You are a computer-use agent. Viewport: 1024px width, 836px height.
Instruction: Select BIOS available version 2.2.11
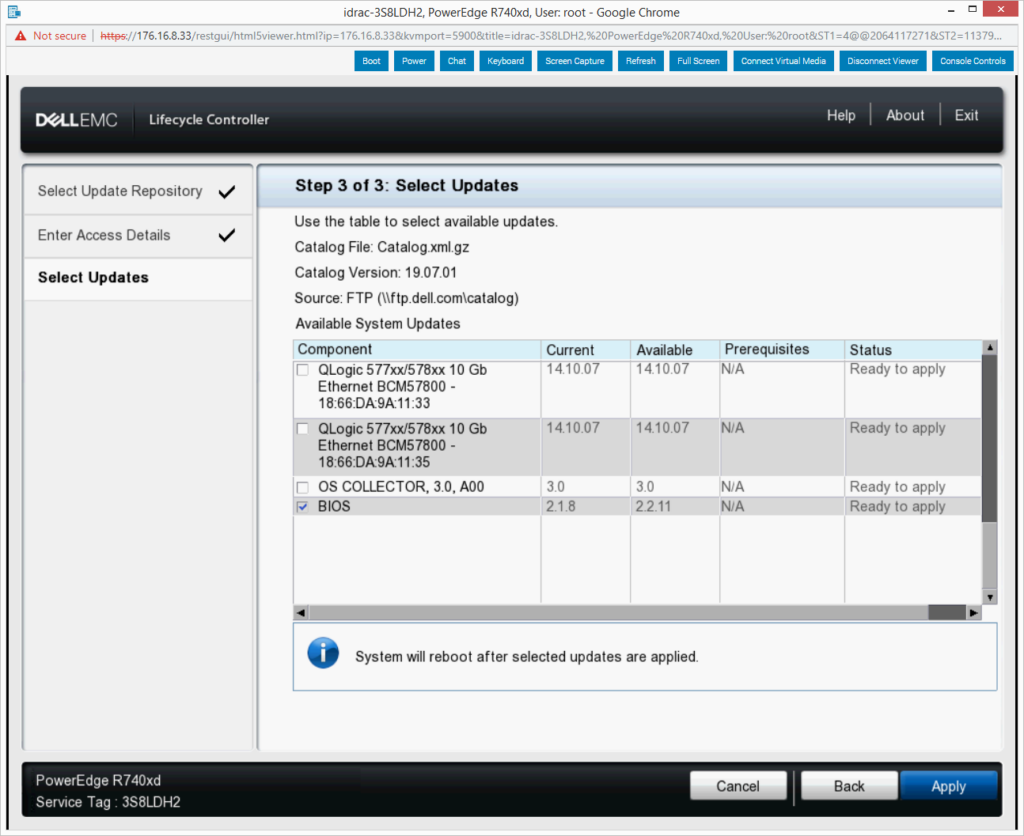point(653,507)
